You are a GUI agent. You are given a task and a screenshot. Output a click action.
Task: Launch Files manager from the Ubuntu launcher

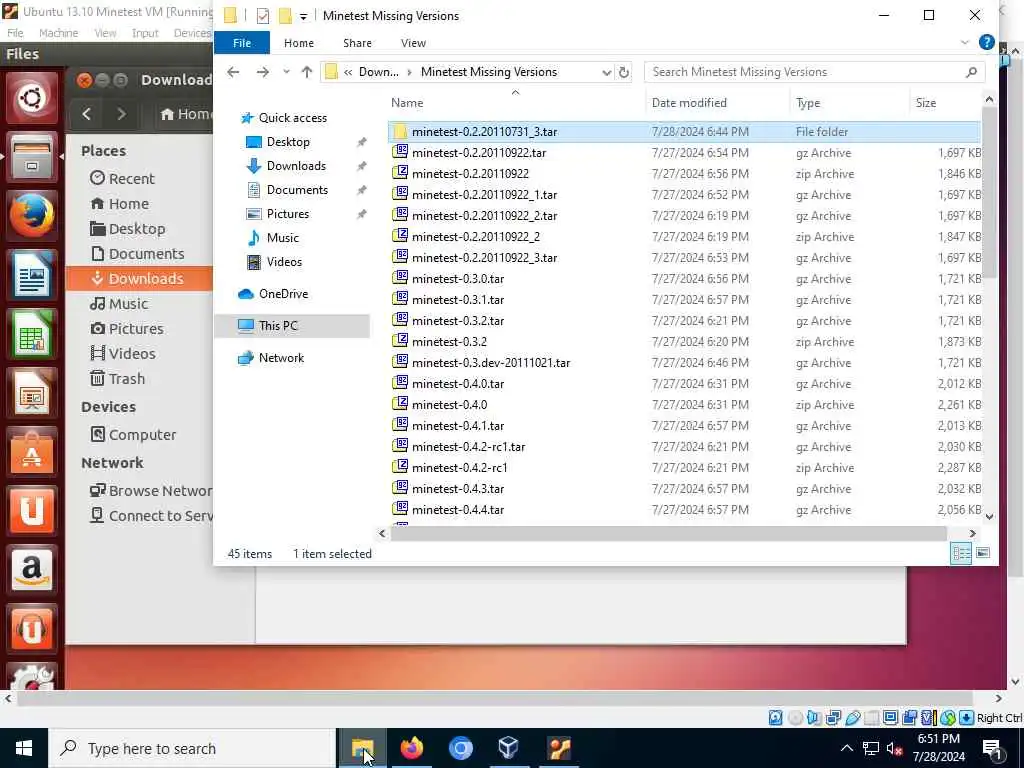[31, 157]
